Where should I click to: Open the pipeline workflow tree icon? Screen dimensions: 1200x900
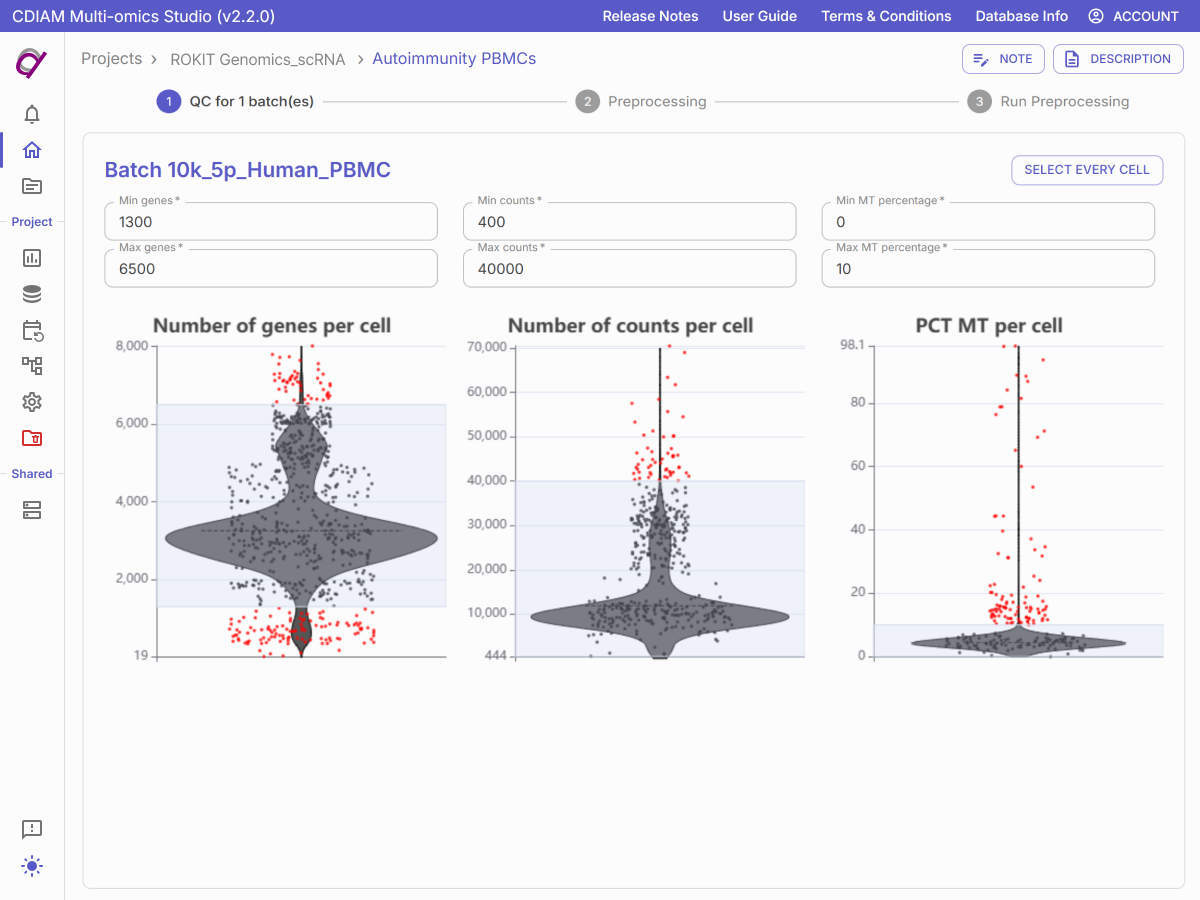click(x=32, y=366)
